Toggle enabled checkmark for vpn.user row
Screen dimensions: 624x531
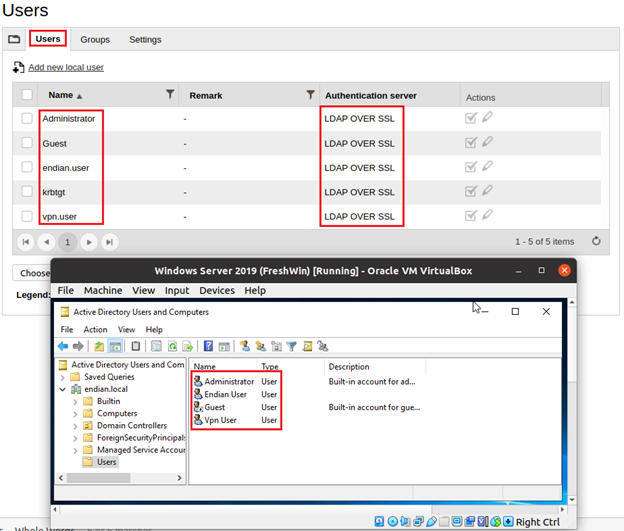(471, 216)
